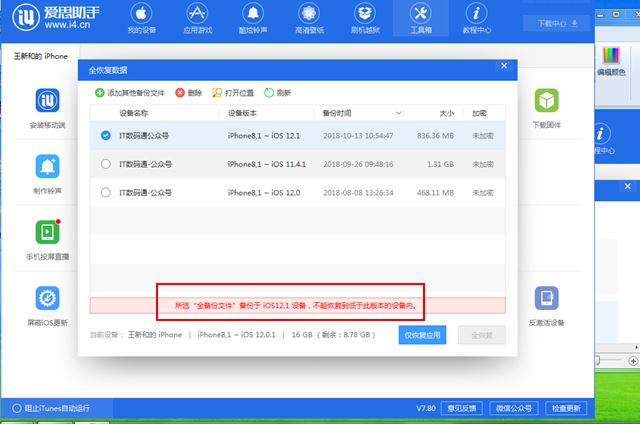Screen dimensions: 640x424
Task: Click the 设备版本 column header
Action: pyautogui.click(x=242, y=113)
